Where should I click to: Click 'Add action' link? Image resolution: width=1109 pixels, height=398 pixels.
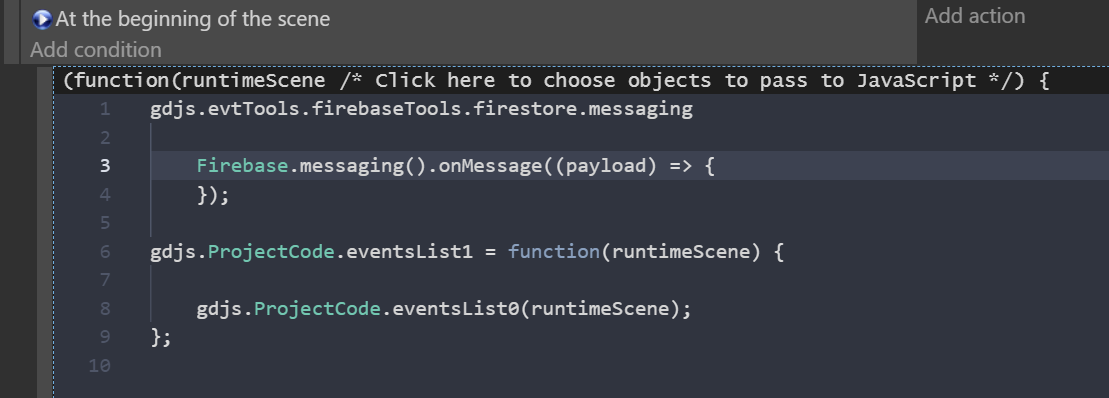tap(975, 16)
